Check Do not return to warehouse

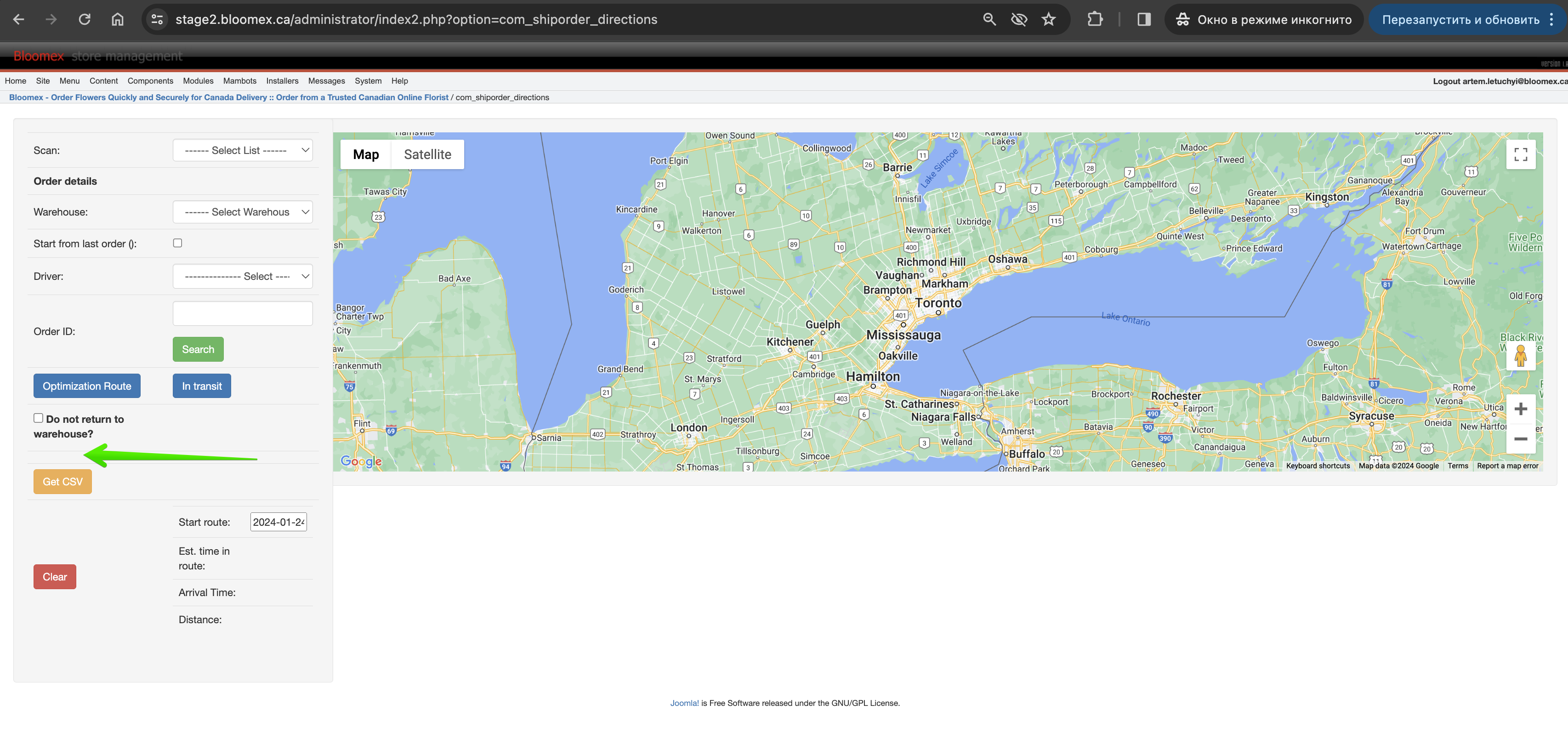(38, 418)
